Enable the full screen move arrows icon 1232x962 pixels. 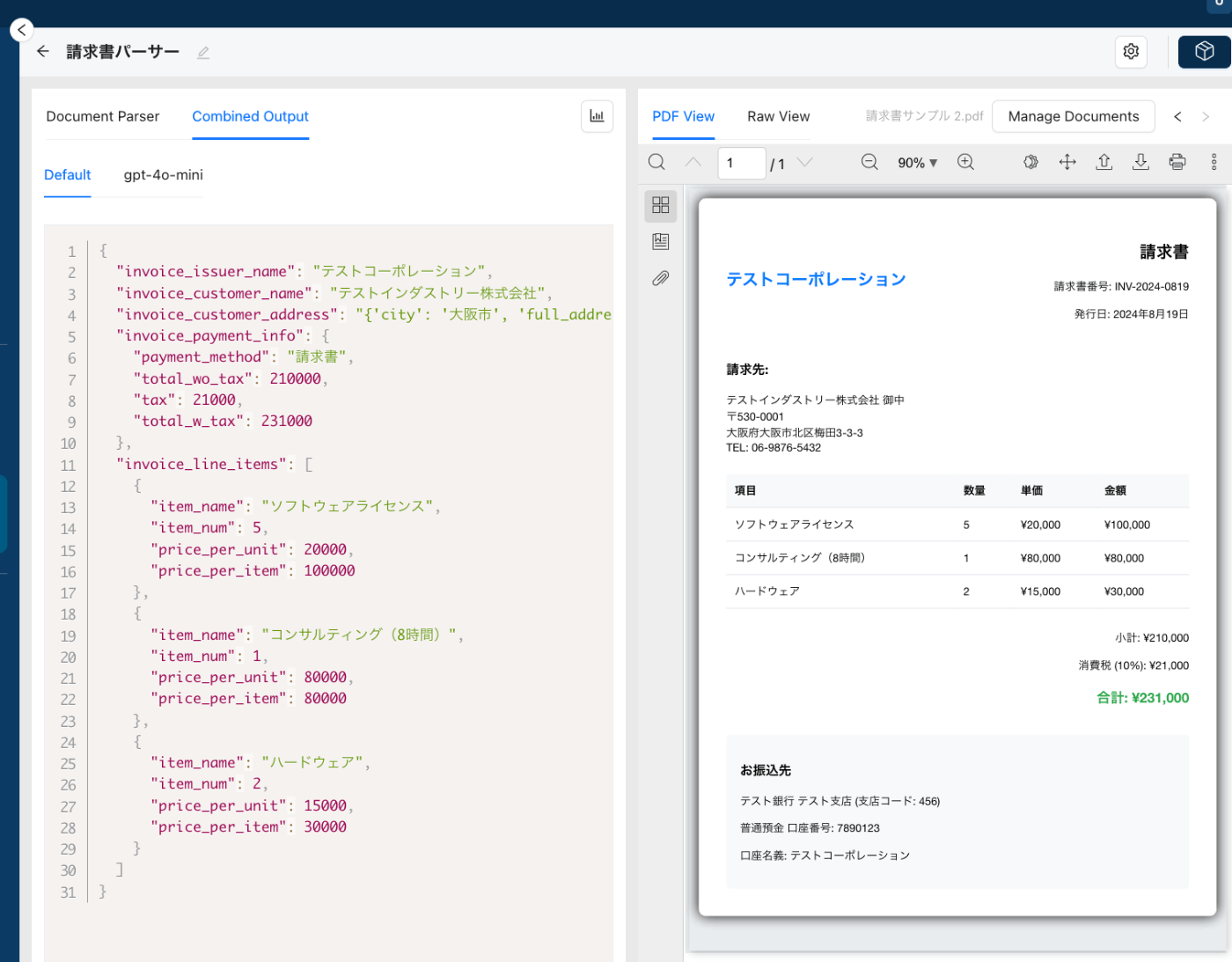[1067, 162]
